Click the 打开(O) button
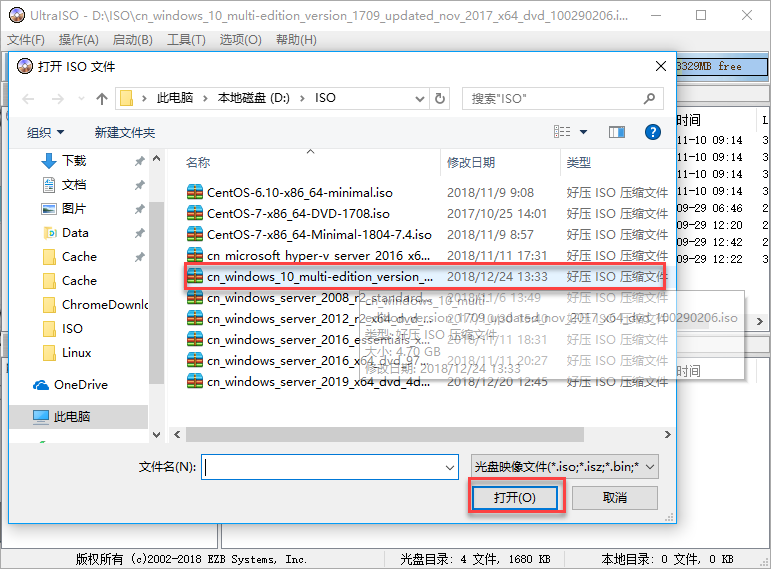 tap(514, 498)
